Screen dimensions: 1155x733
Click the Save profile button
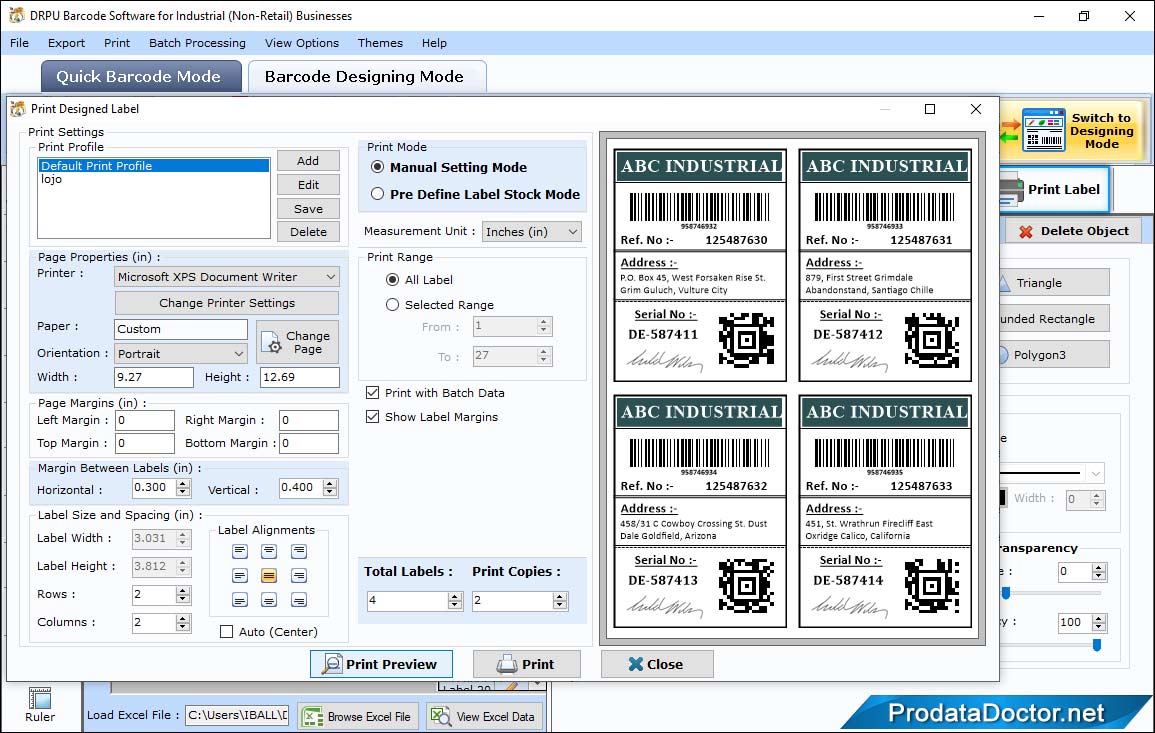click(308, 208)
